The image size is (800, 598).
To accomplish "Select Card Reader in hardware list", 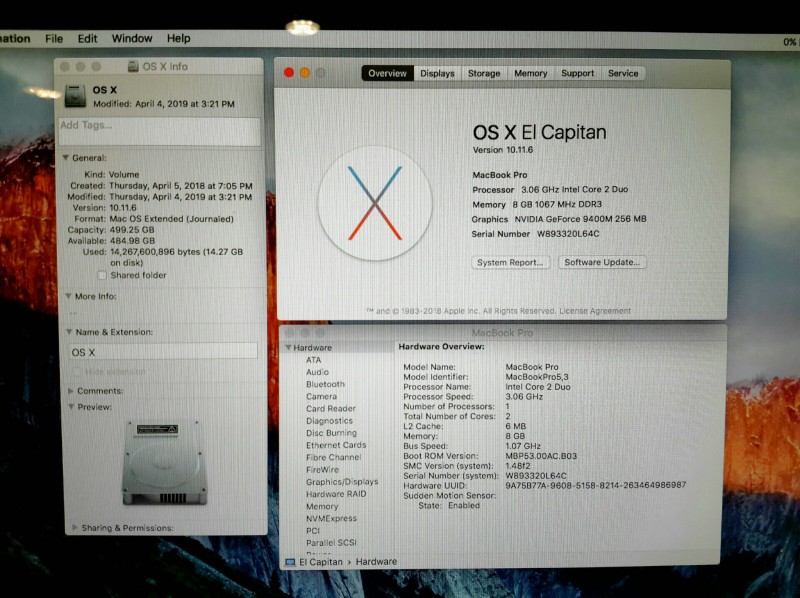I will (331, 409).
